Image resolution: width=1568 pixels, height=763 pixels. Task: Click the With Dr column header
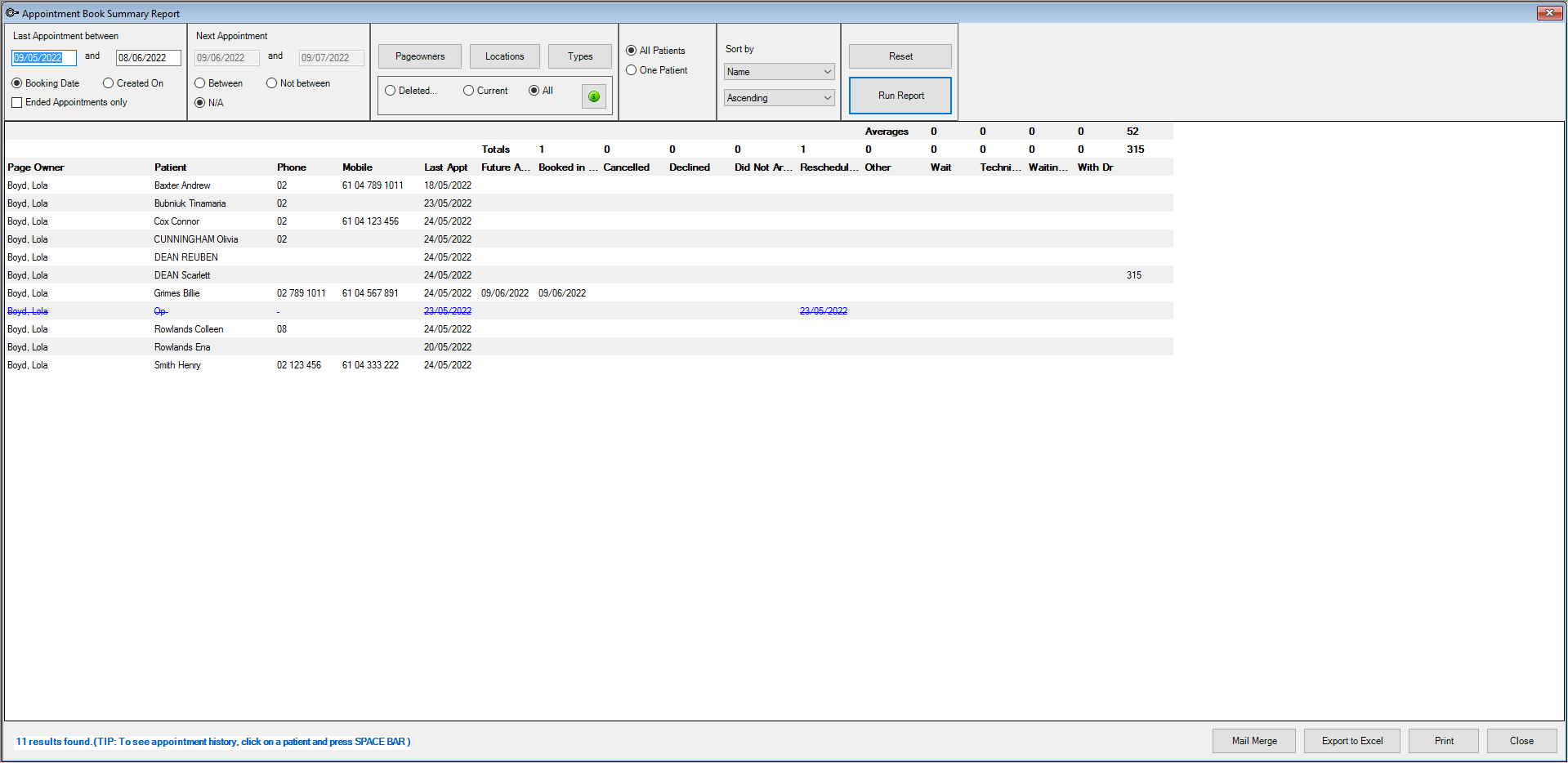tap(1095, 167)
